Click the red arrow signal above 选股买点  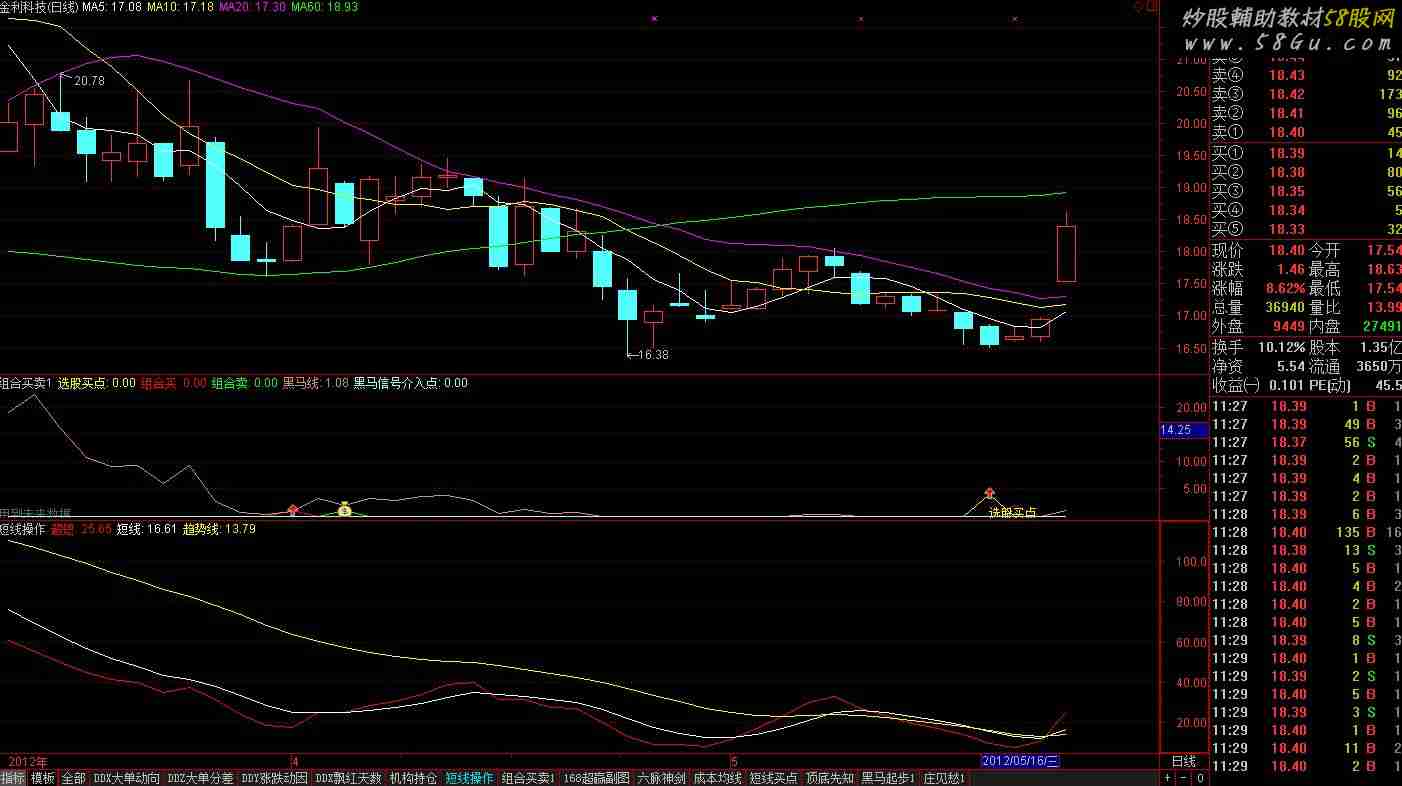pyautogui.click(x=990, y=493)
